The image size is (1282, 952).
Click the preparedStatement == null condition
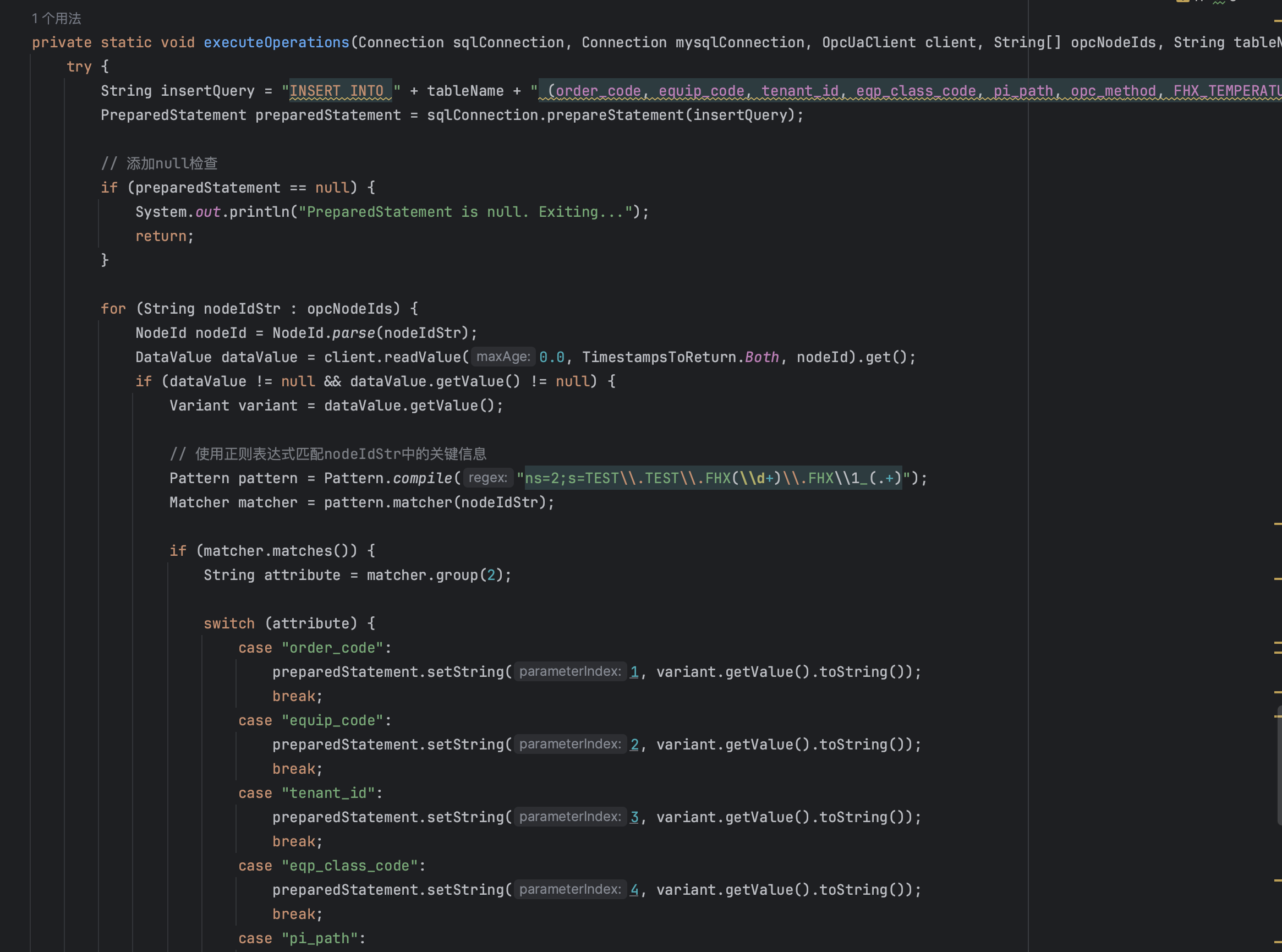point(242,188)
